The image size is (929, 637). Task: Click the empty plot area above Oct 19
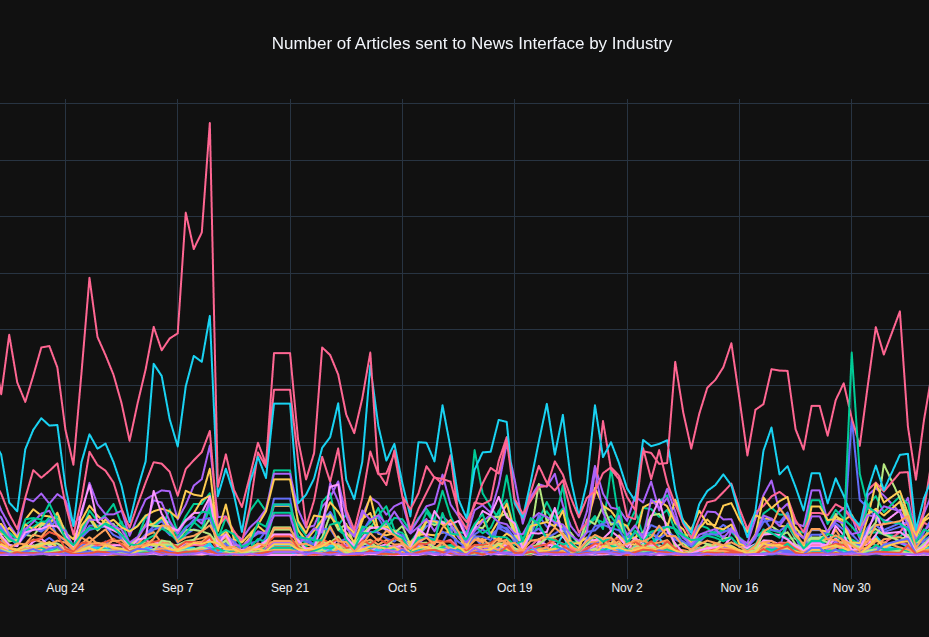514,200
